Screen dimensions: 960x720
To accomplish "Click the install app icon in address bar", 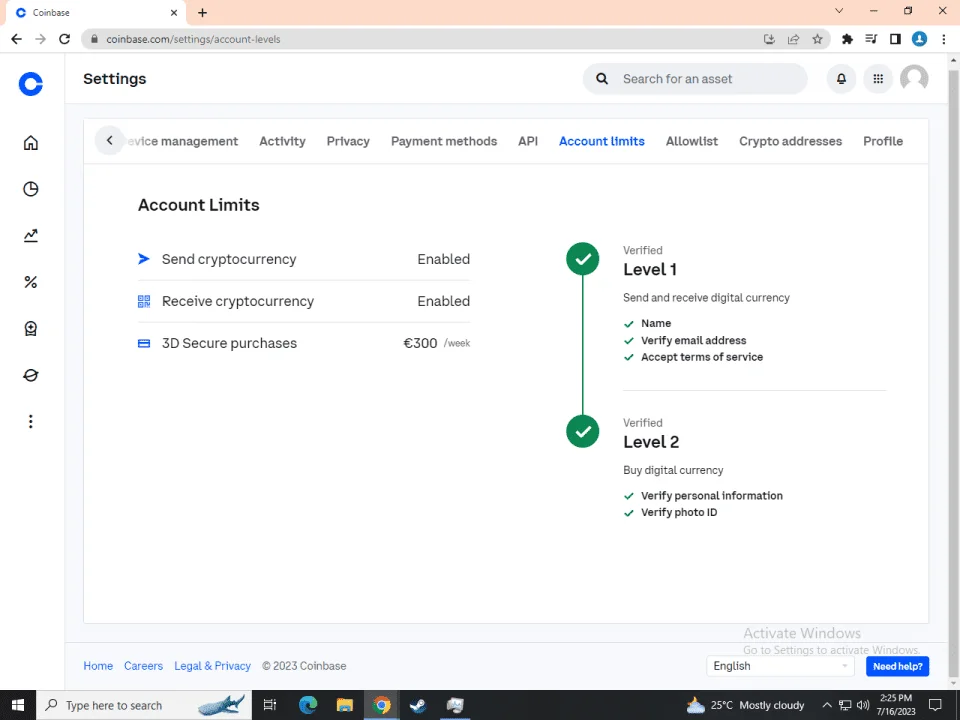I will [x=770, y=39].
